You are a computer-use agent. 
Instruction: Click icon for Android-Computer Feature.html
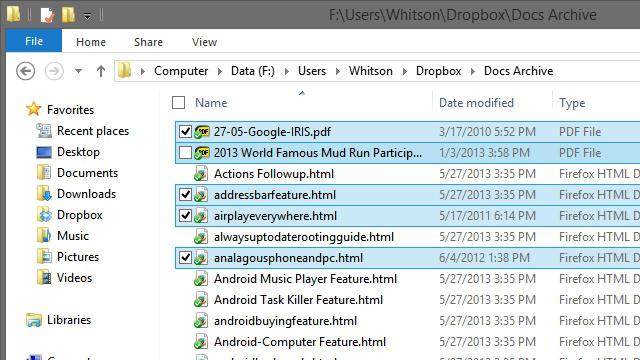pyautogui.click(x=201, y=342)
